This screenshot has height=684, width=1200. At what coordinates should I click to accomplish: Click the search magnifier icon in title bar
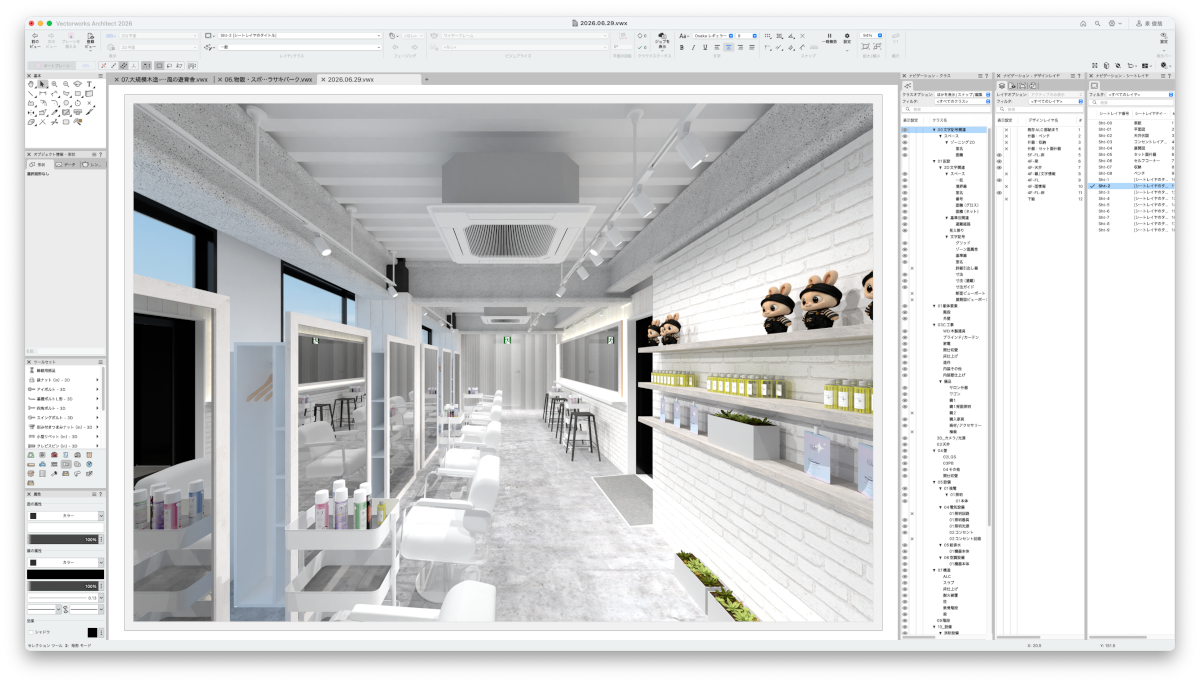1095,22
